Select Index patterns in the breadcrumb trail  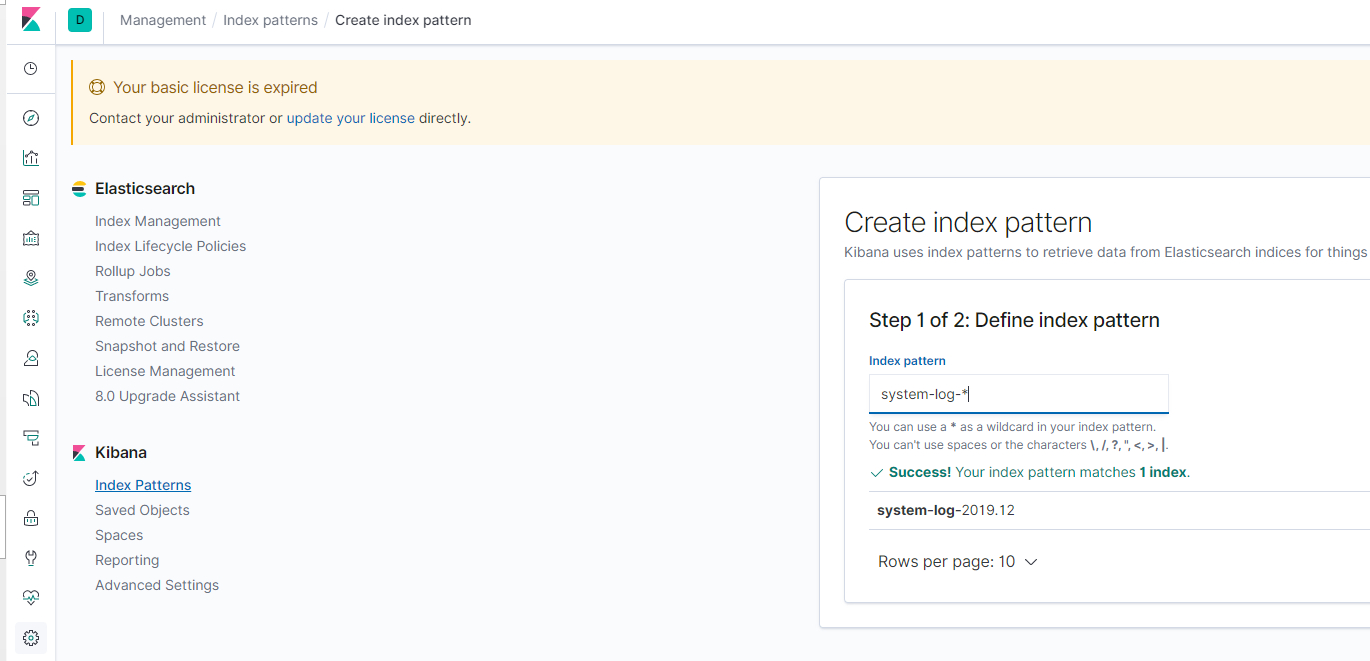pyautogui.click(x=270, y=19)
